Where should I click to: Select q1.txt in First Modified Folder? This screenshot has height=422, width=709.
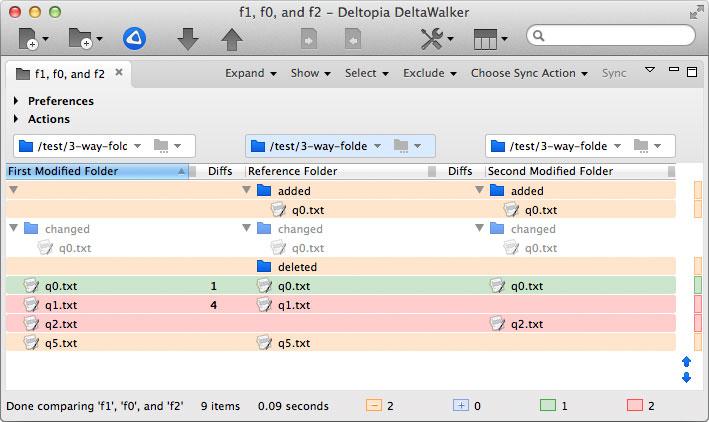pos(61,305)
